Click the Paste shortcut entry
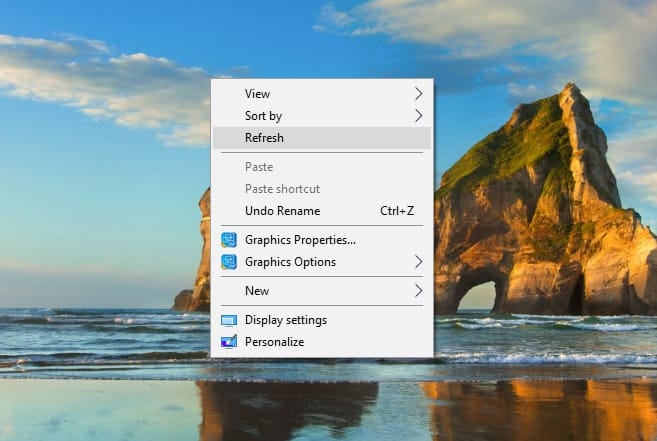The width and height of the screenshot is (657, 441). tap(282, 189)
